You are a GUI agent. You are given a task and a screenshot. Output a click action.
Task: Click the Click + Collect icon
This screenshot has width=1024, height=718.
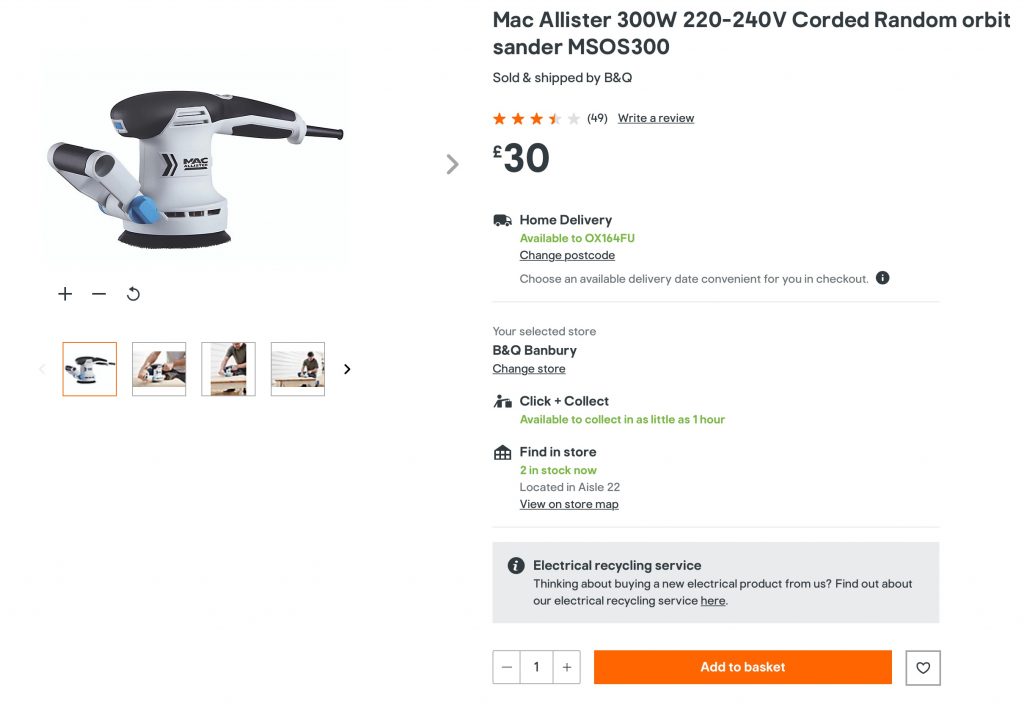click(x=503, y=401)
